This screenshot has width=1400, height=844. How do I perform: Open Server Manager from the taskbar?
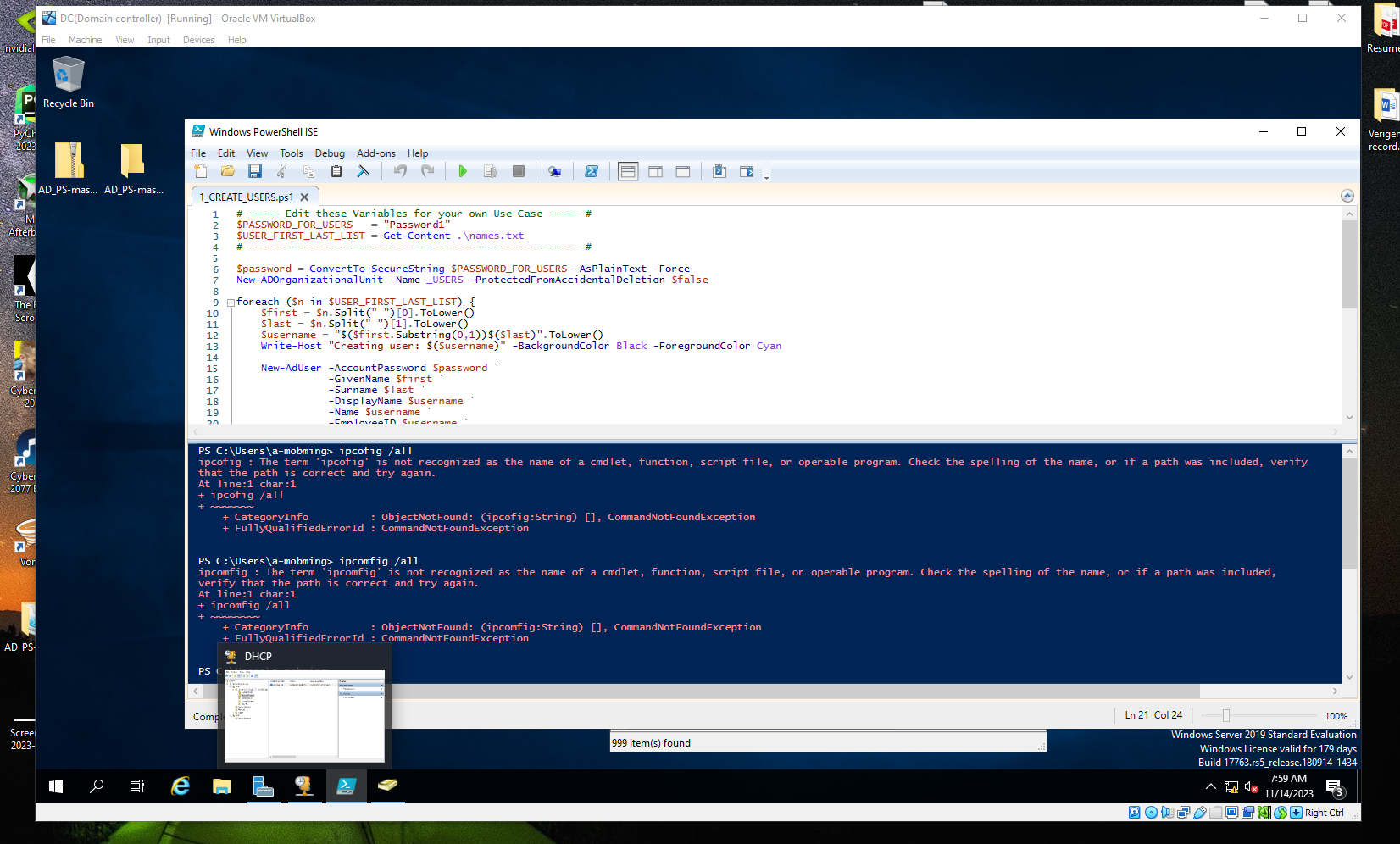263,786
